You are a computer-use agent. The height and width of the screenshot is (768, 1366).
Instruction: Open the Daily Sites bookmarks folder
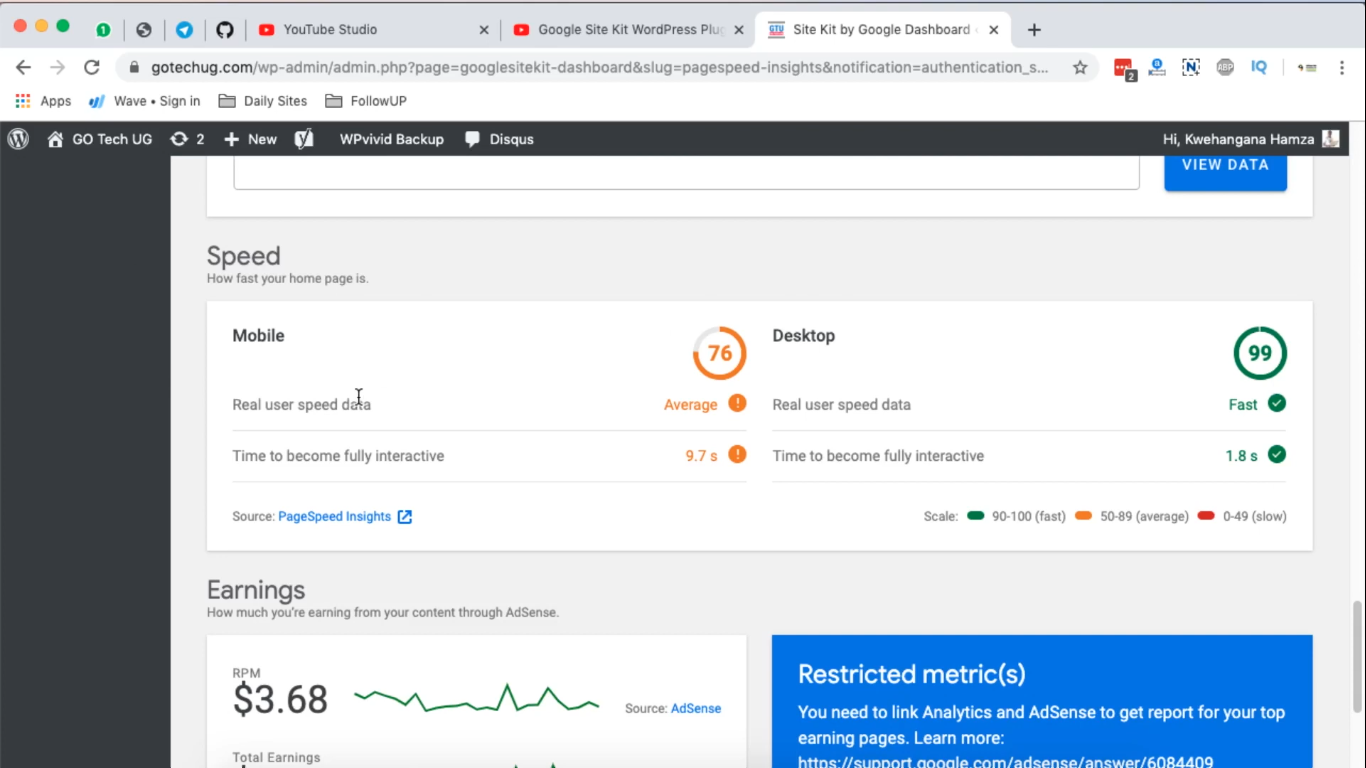[263, 101]
